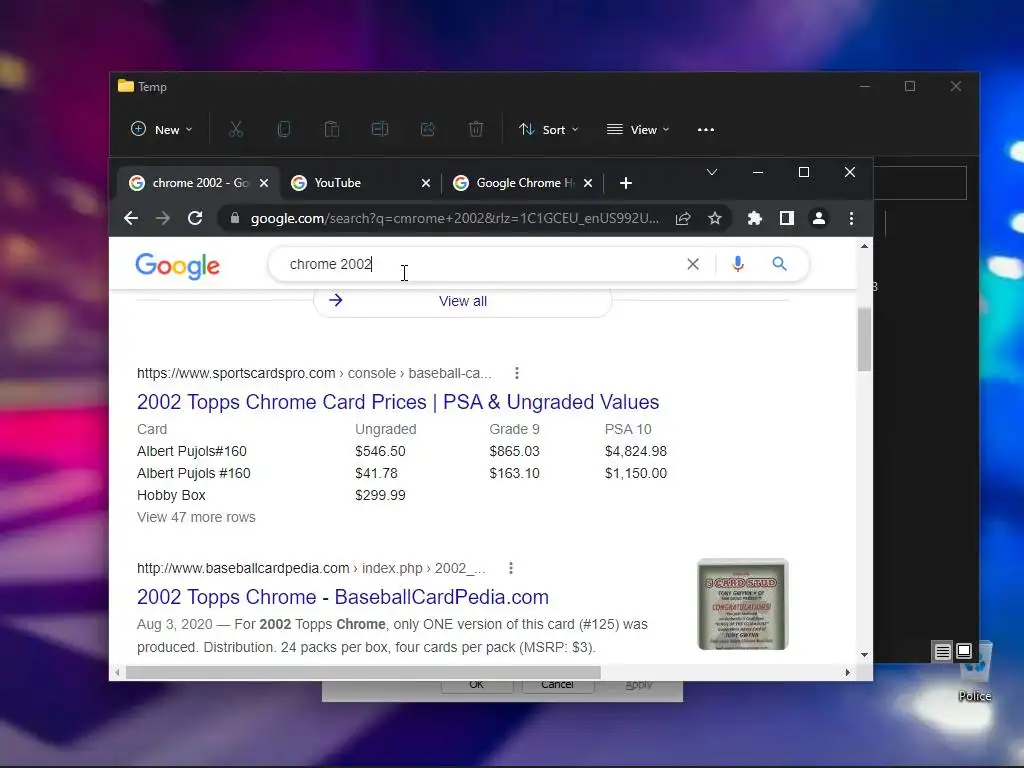Click the horizontal scrollbar thumb in Chrome

[x=363, y=672]
